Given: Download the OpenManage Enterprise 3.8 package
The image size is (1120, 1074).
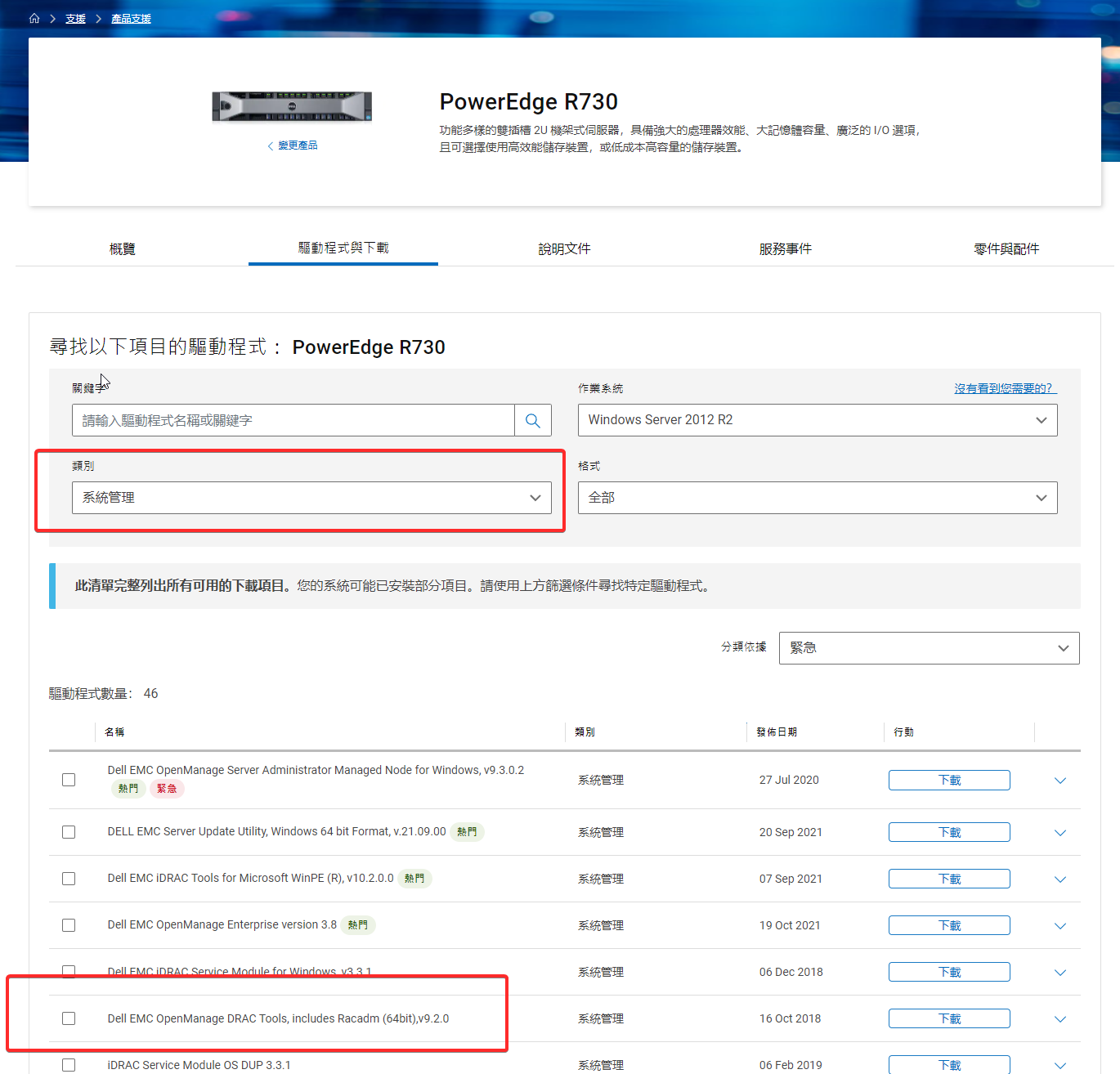Looking at the screenshot, I should [948, 925].
